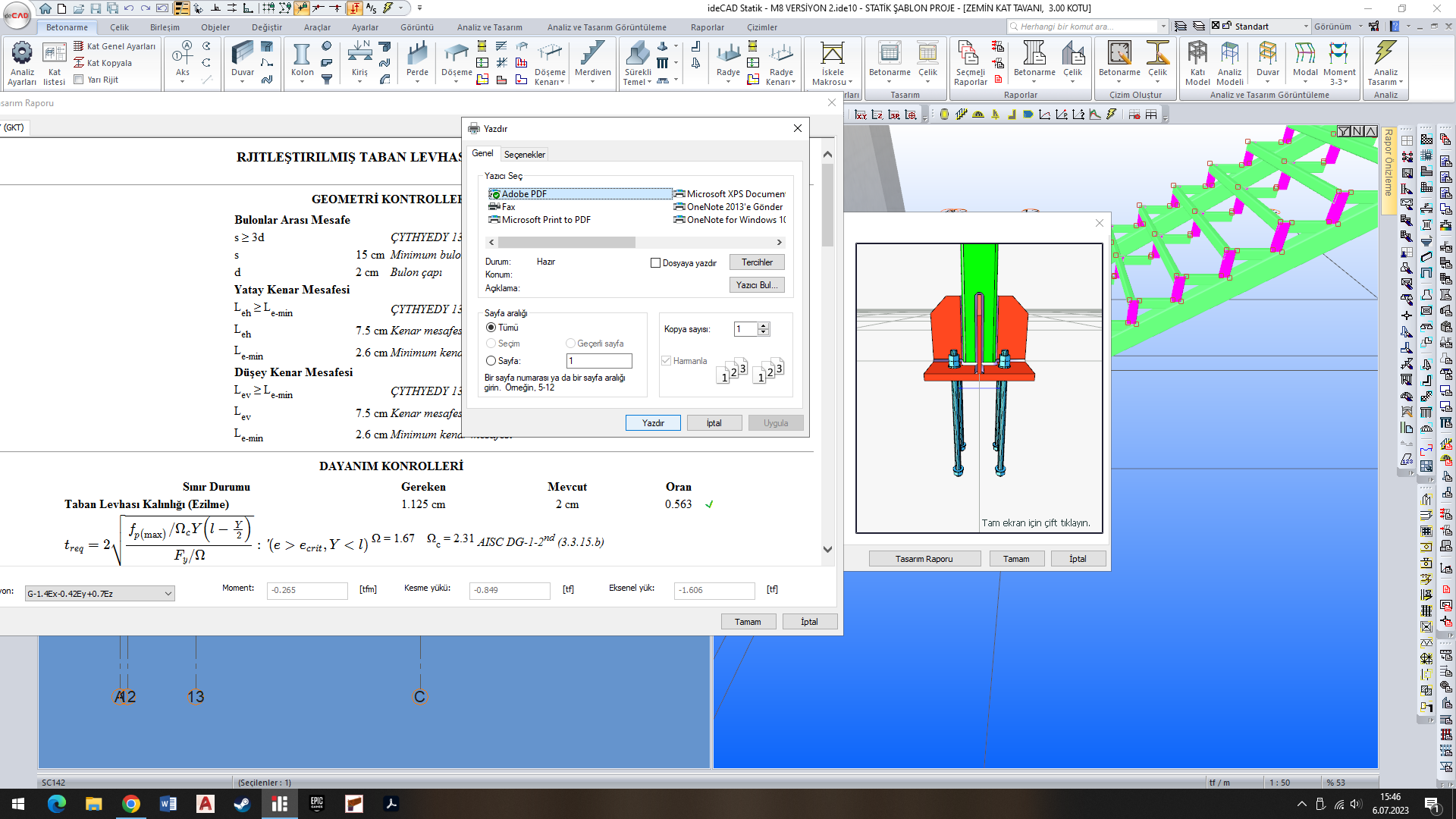Enable Dosyaya yazdır checkbox
The width and height of the screenshot is (1456, 819).
click(655, 263)
